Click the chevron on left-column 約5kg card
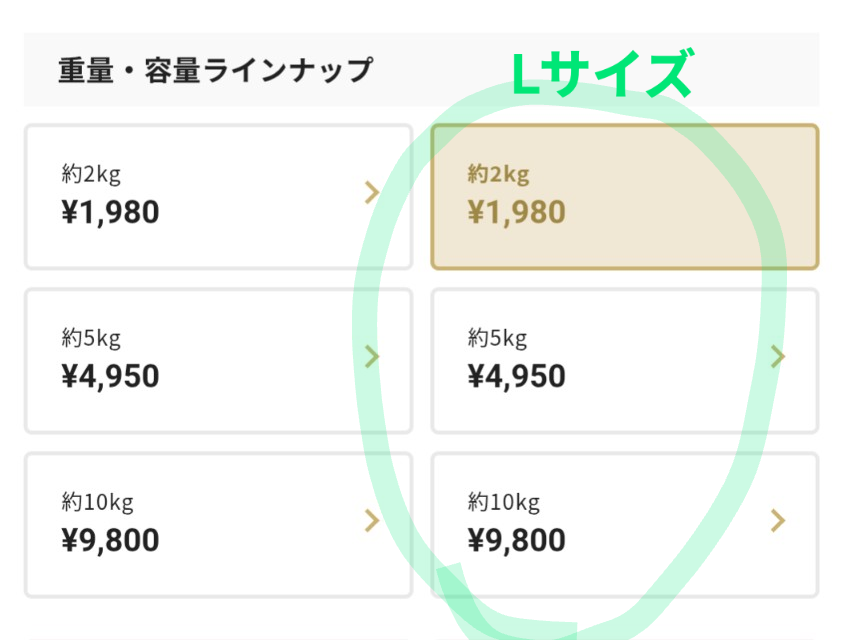The image size is (853, 640). point(372,357)
